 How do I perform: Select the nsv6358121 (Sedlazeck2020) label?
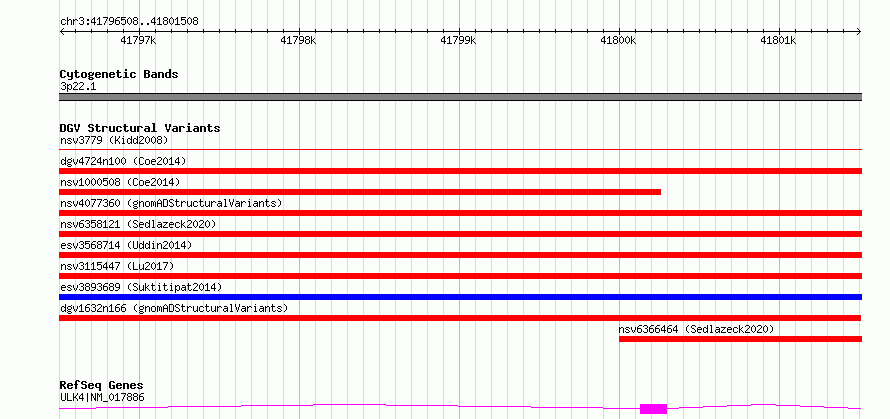[138, 224]
